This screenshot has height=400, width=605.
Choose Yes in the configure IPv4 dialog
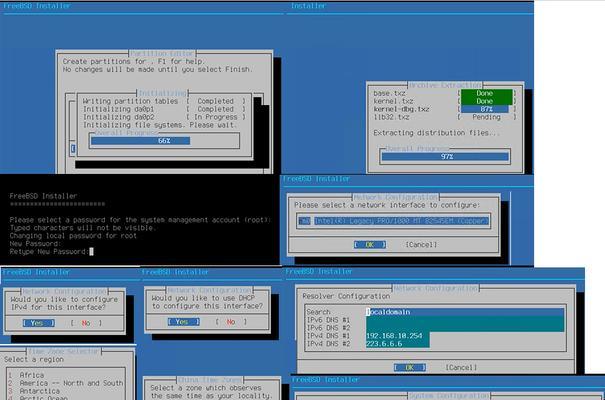click(x=39, y=323)
